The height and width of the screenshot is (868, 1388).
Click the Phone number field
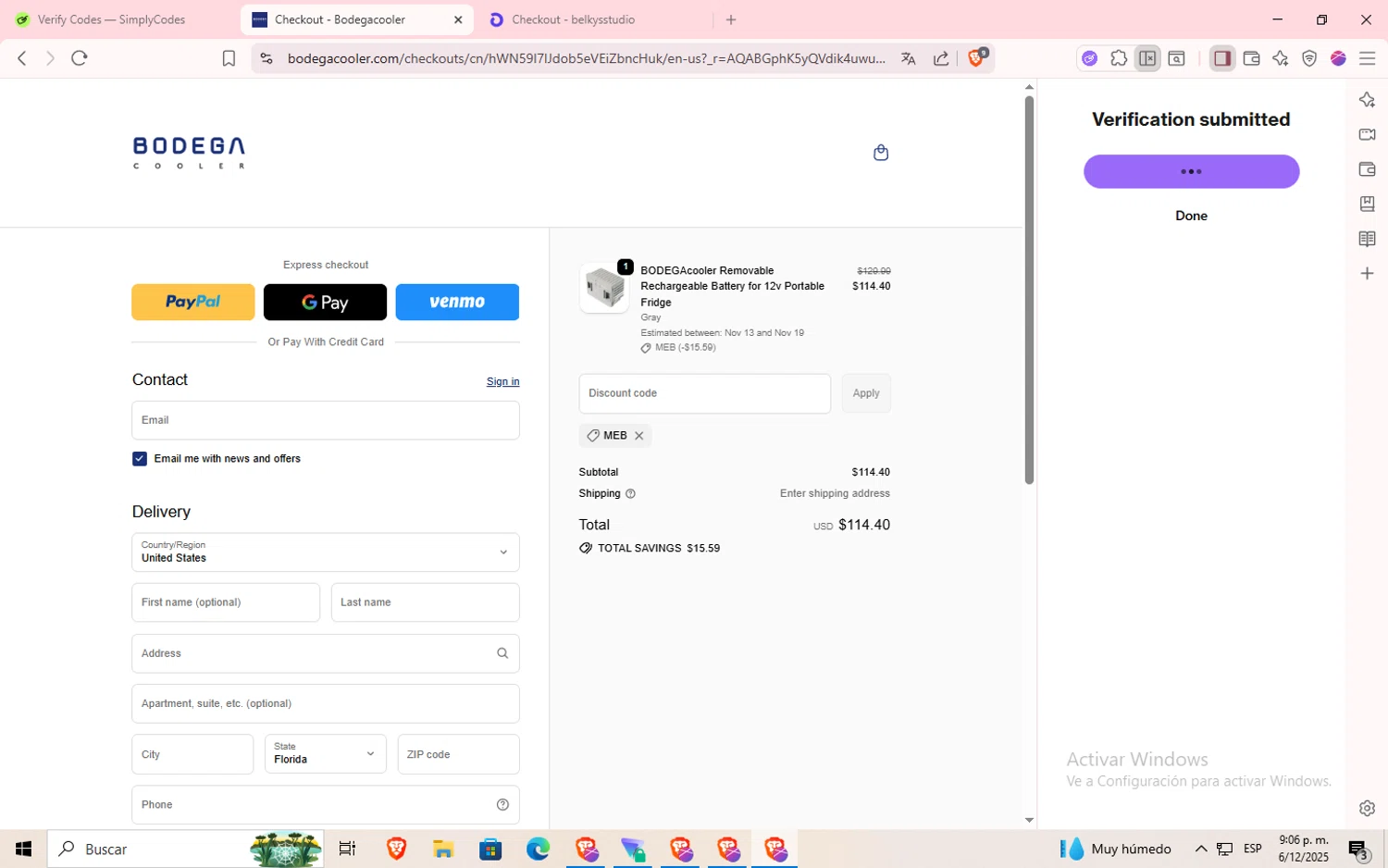(x=326, y=805)
